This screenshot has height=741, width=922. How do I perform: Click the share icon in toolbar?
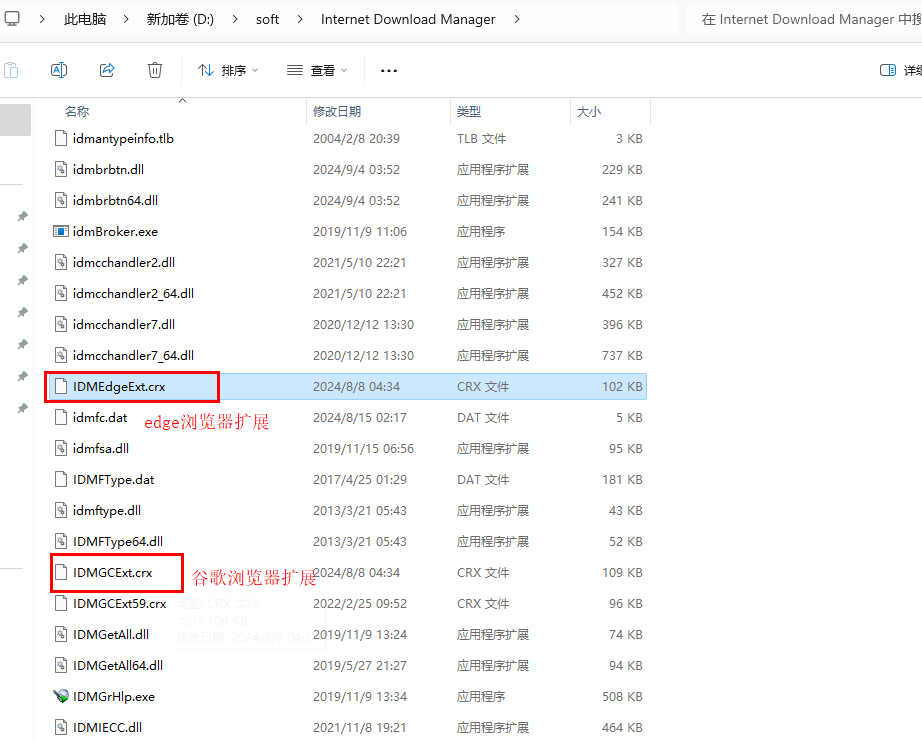[107, 71]
